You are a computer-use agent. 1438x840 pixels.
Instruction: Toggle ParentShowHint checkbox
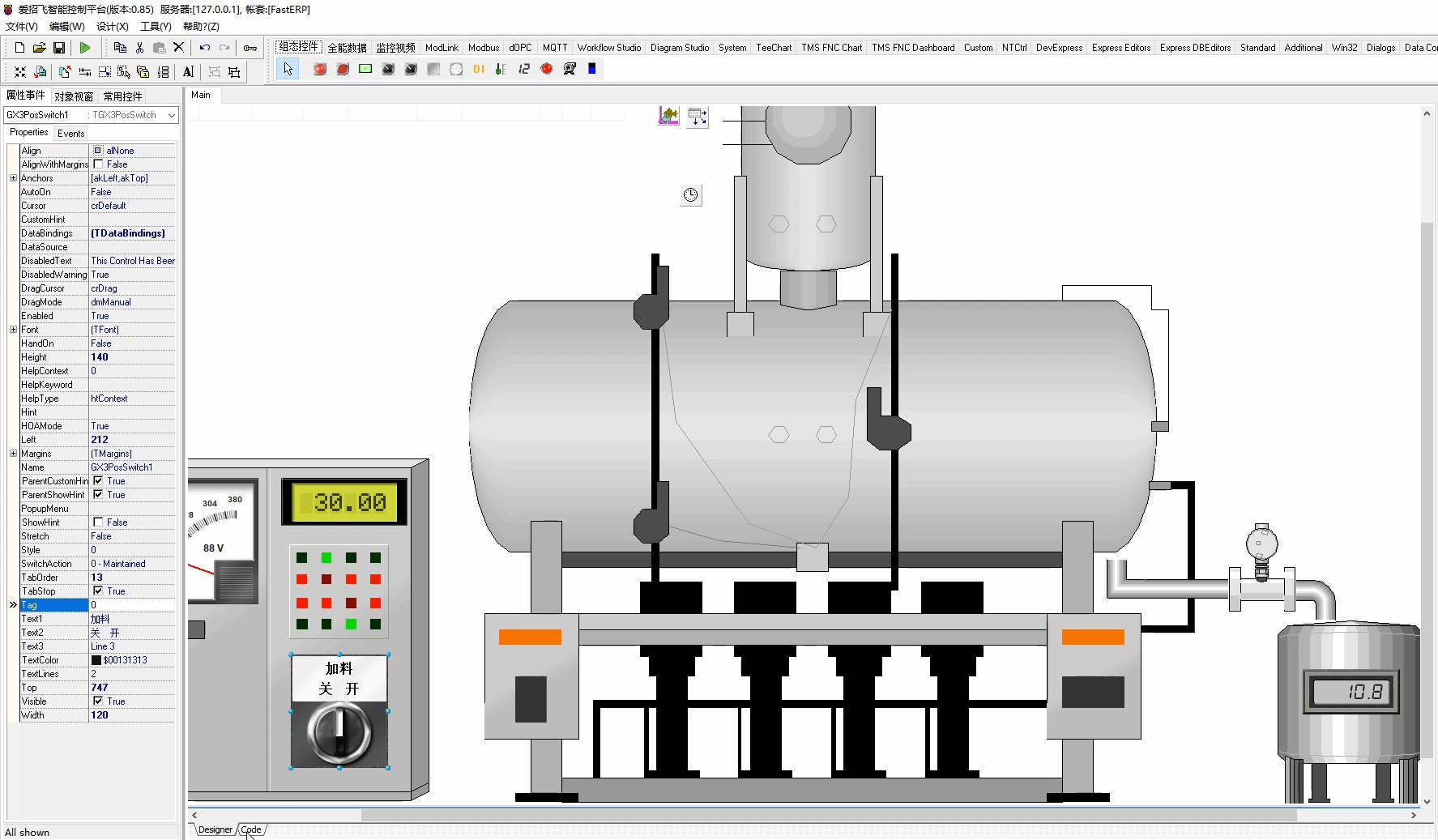coord(98,494)
